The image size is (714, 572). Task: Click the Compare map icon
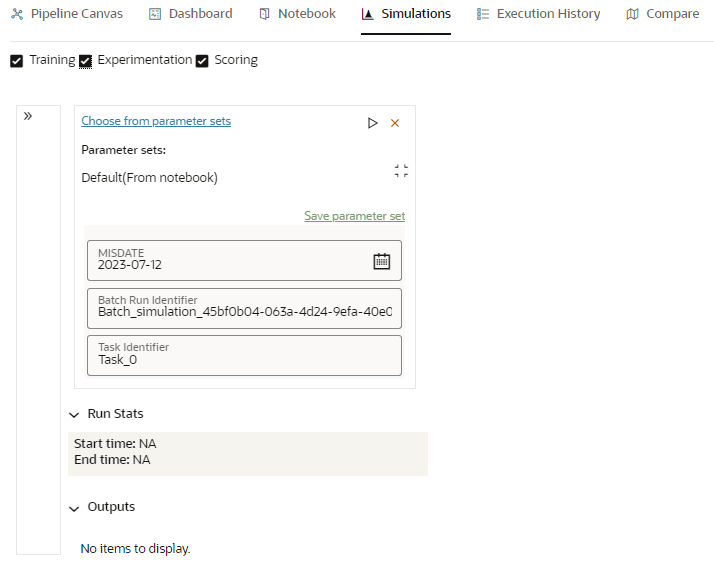point(632,14)
